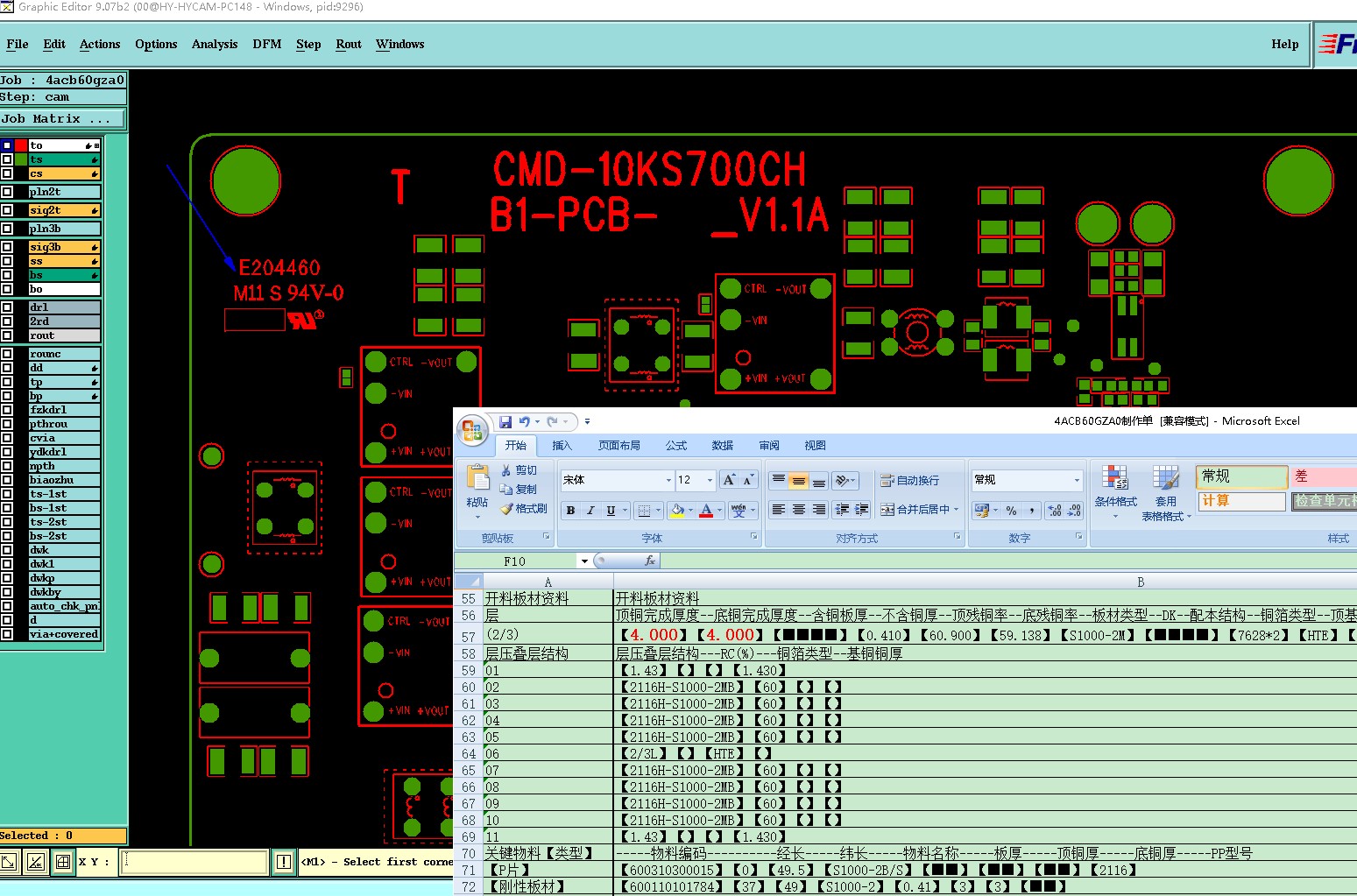Toggle the checkbox for layer pln2t
This screenshot has width=1357, height=896.
(x=7, y=192)
